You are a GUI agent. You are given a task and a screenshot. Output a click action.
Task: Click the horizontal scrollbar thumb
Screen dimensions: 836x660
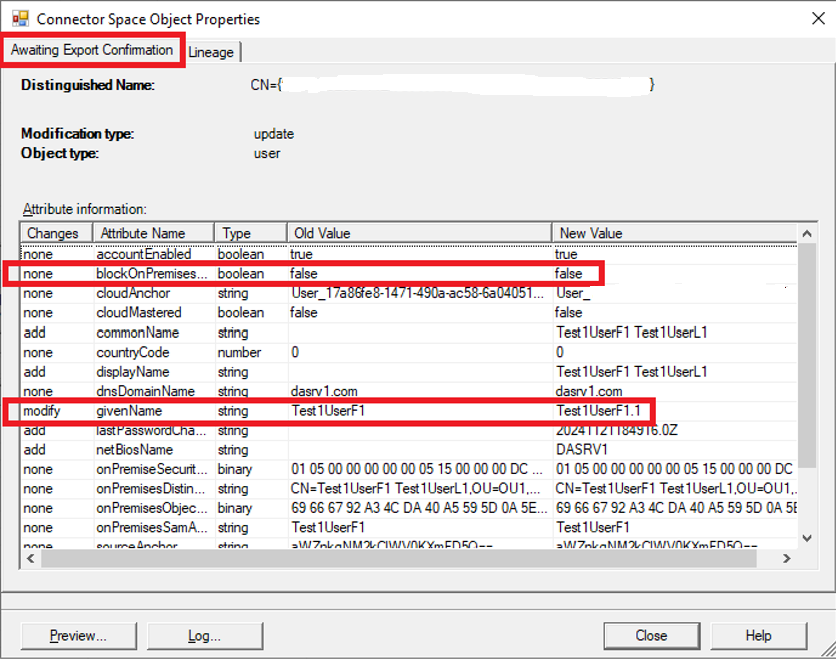399,558
